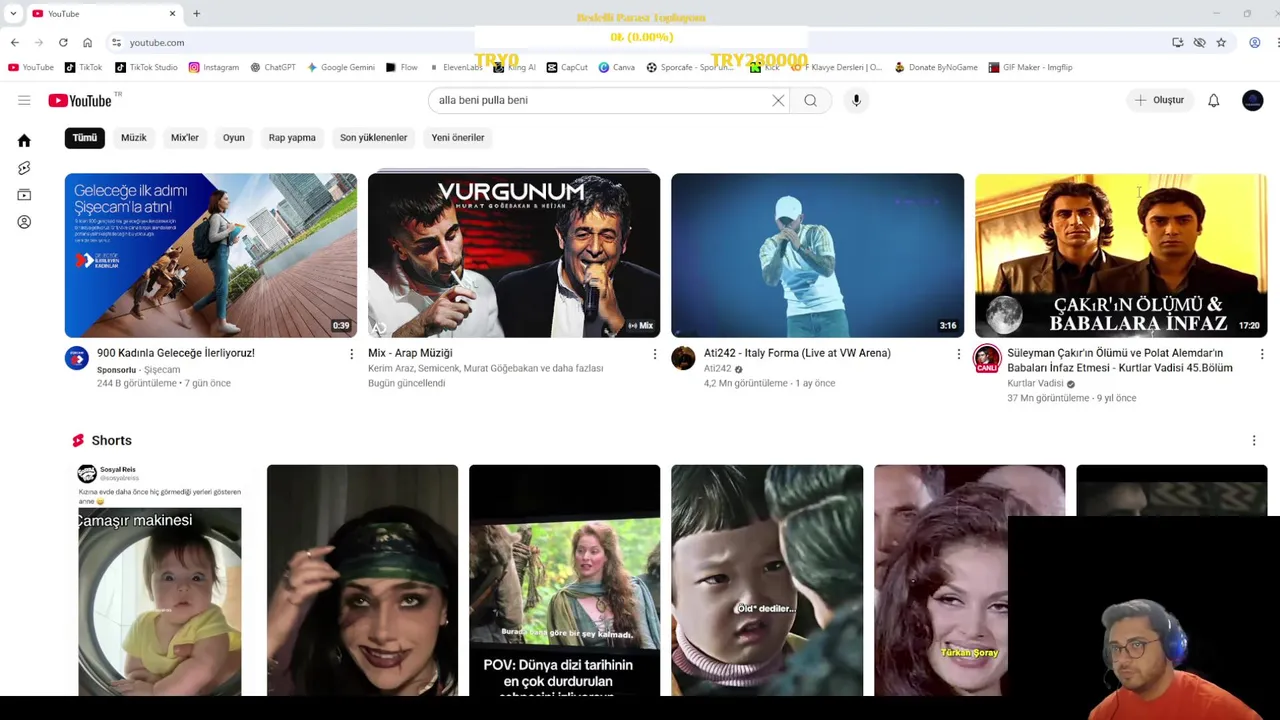Open options for Ati242 Italy Forma video
Screen dimensions: 1280x720
(958, 354)
